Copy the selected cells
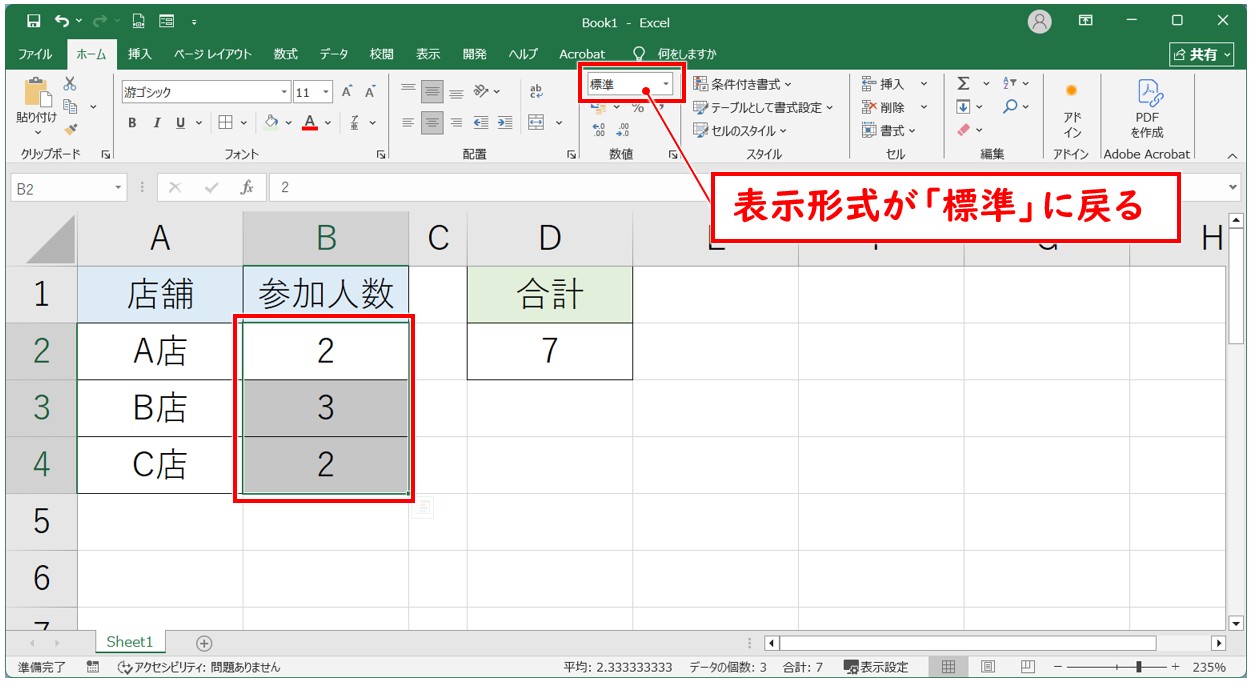This screenshot has width=1252, height=685. pos(70,106)
